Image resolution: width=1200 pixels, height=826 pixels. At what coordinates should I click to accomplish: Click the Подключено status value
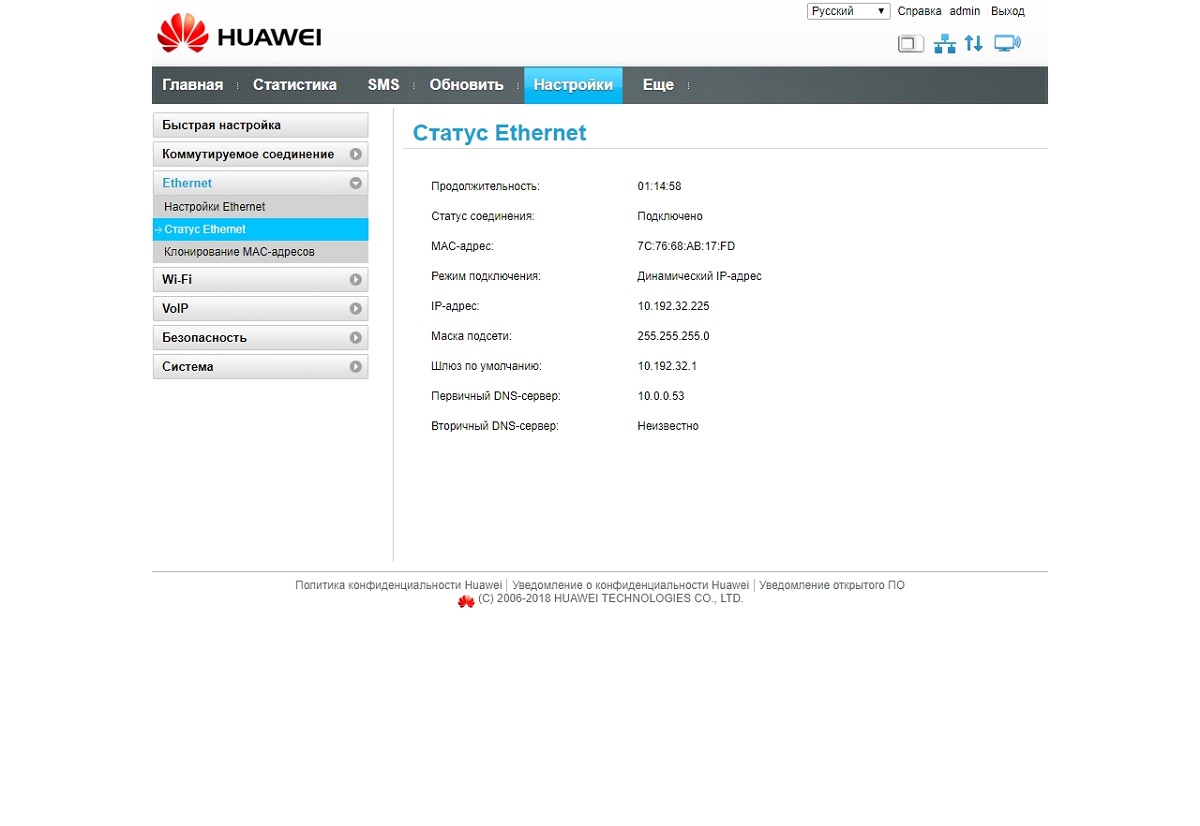670,216
